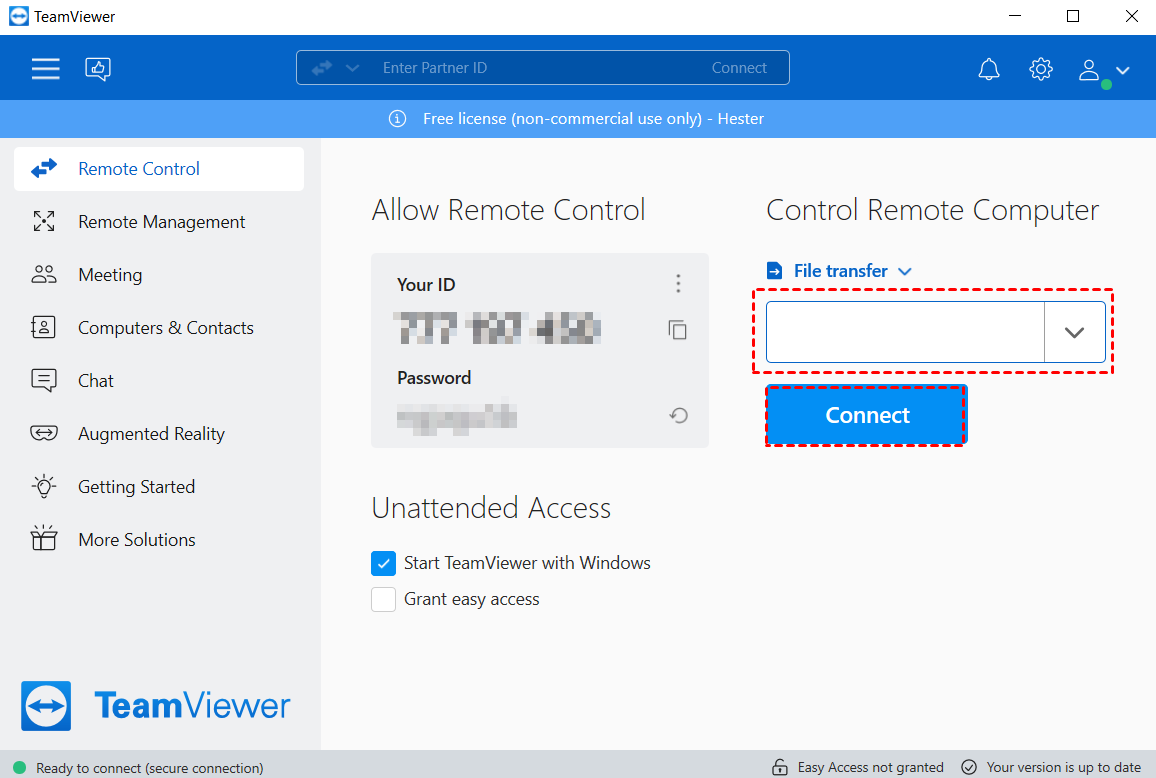
Task: Refresh the random password
Action: click(679, 415)
